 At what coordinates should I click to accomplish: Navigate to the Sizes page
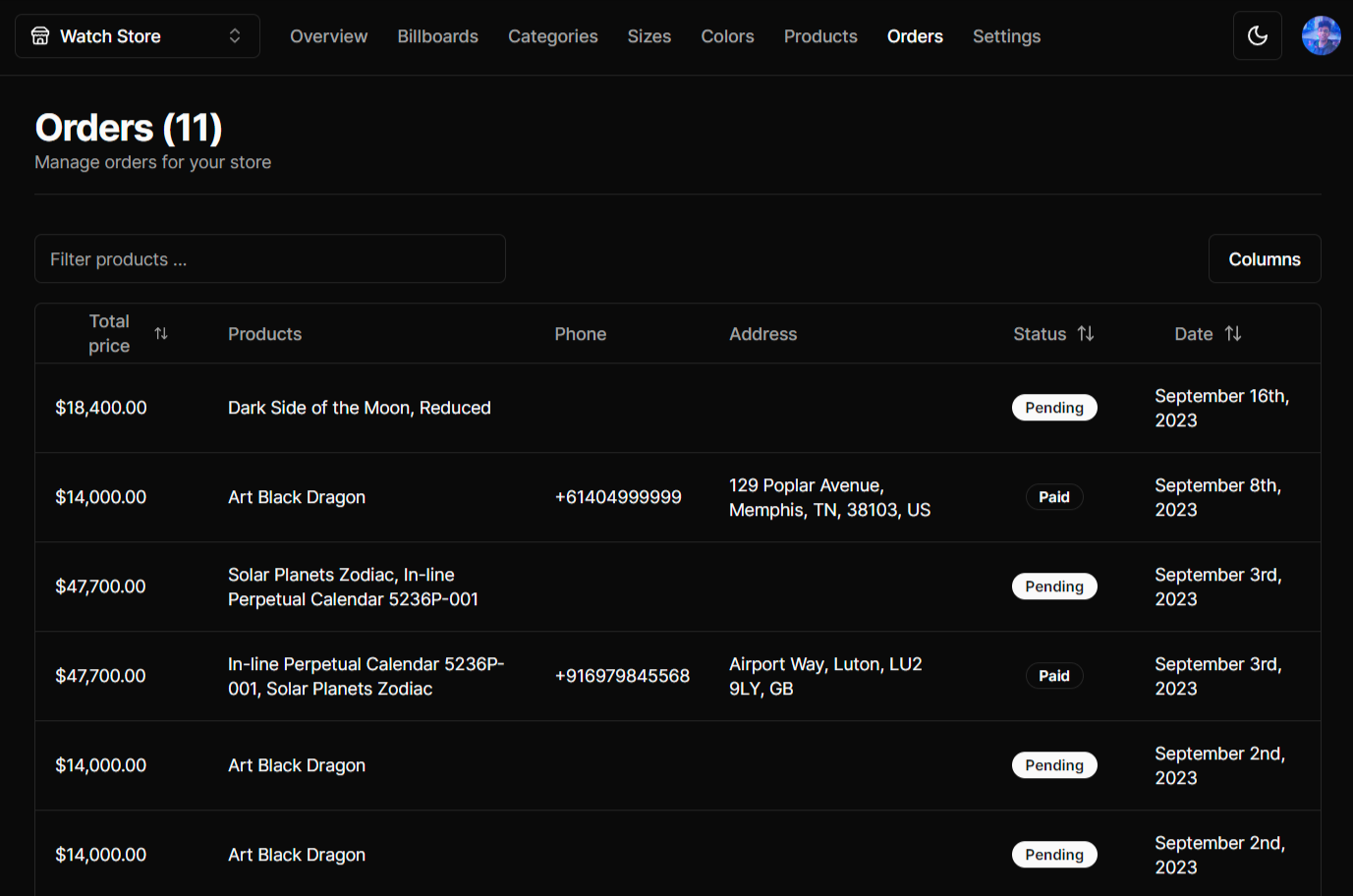pos(648,36)
